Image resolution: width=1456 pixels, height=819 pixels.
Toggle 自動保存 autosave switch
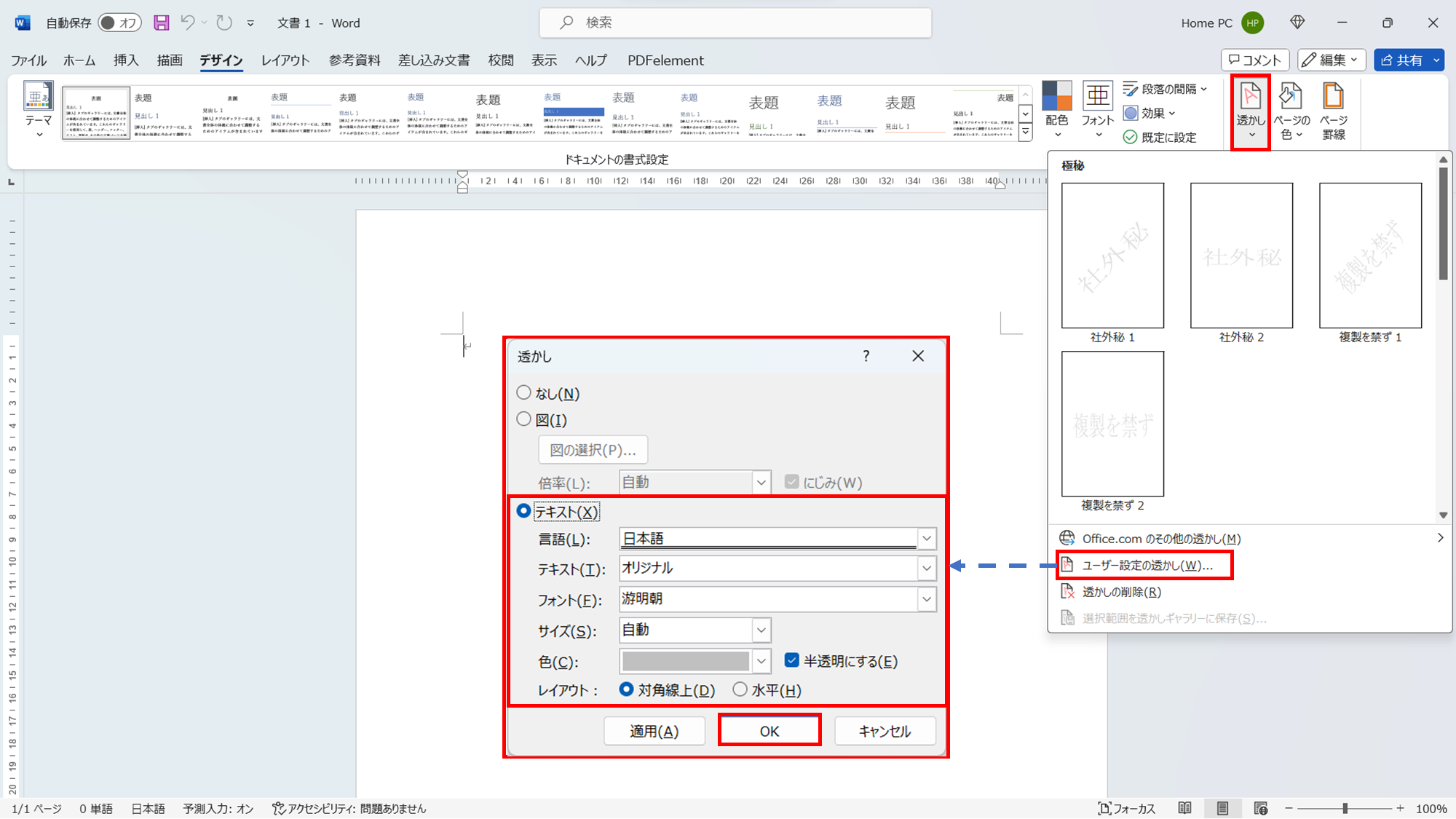pos(120,23)
